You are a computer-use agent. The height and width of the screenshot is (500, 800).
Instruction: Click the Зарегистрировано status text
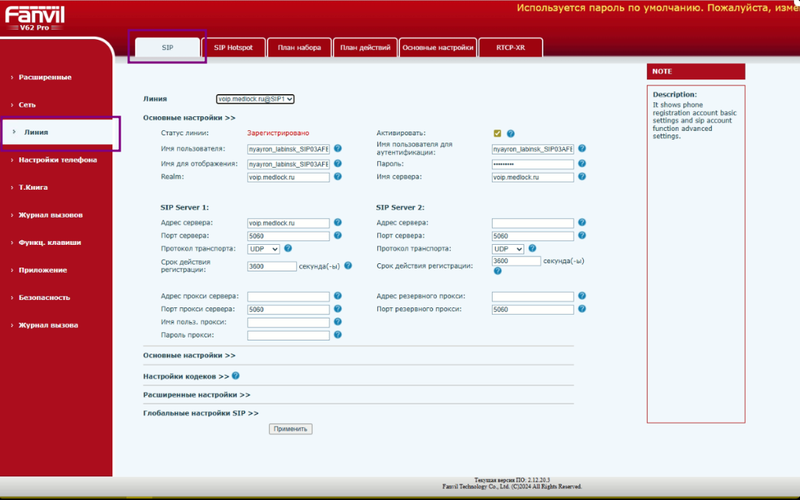[278, 133]
